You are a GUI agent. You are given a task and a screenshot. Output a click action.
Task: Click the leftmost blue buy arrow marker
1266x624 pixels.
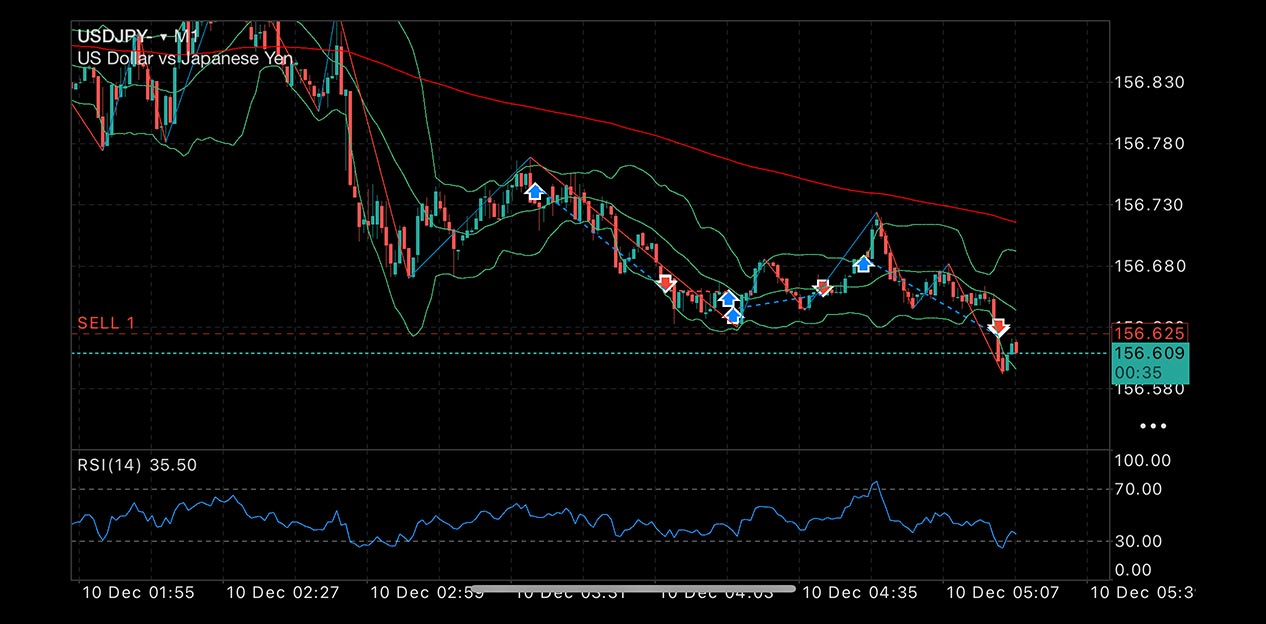click(x=534, y=191)
